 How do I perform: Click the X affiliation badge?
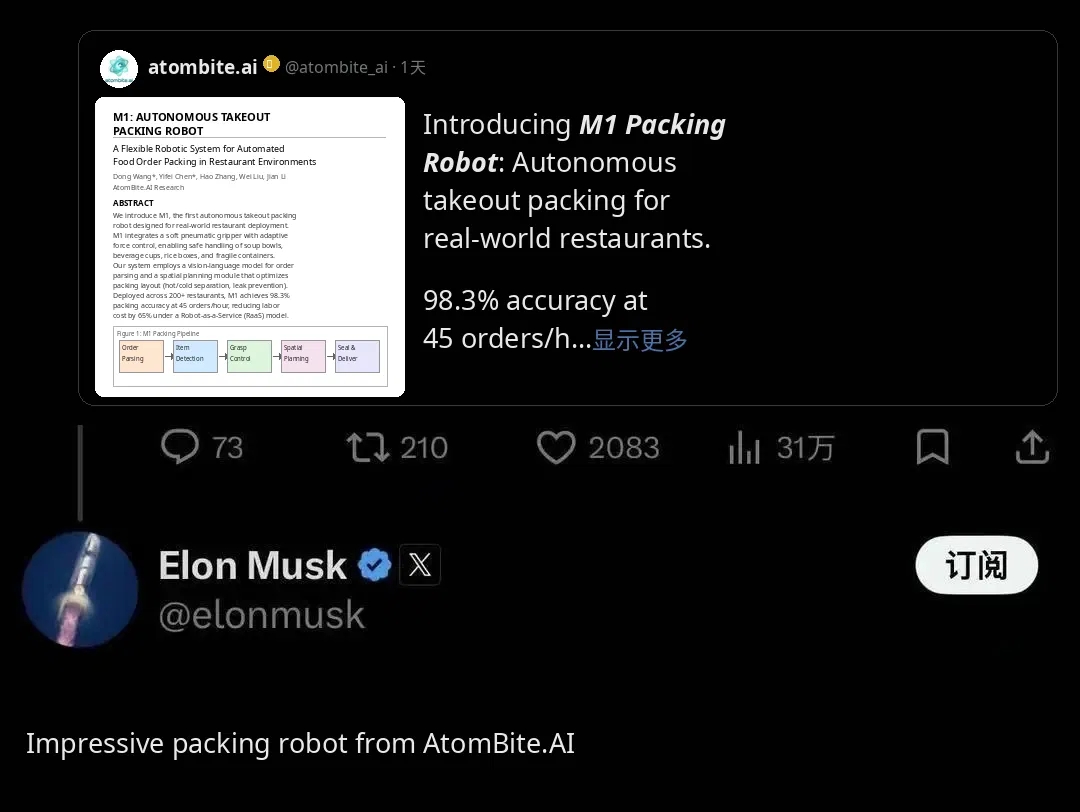point(420,565)
